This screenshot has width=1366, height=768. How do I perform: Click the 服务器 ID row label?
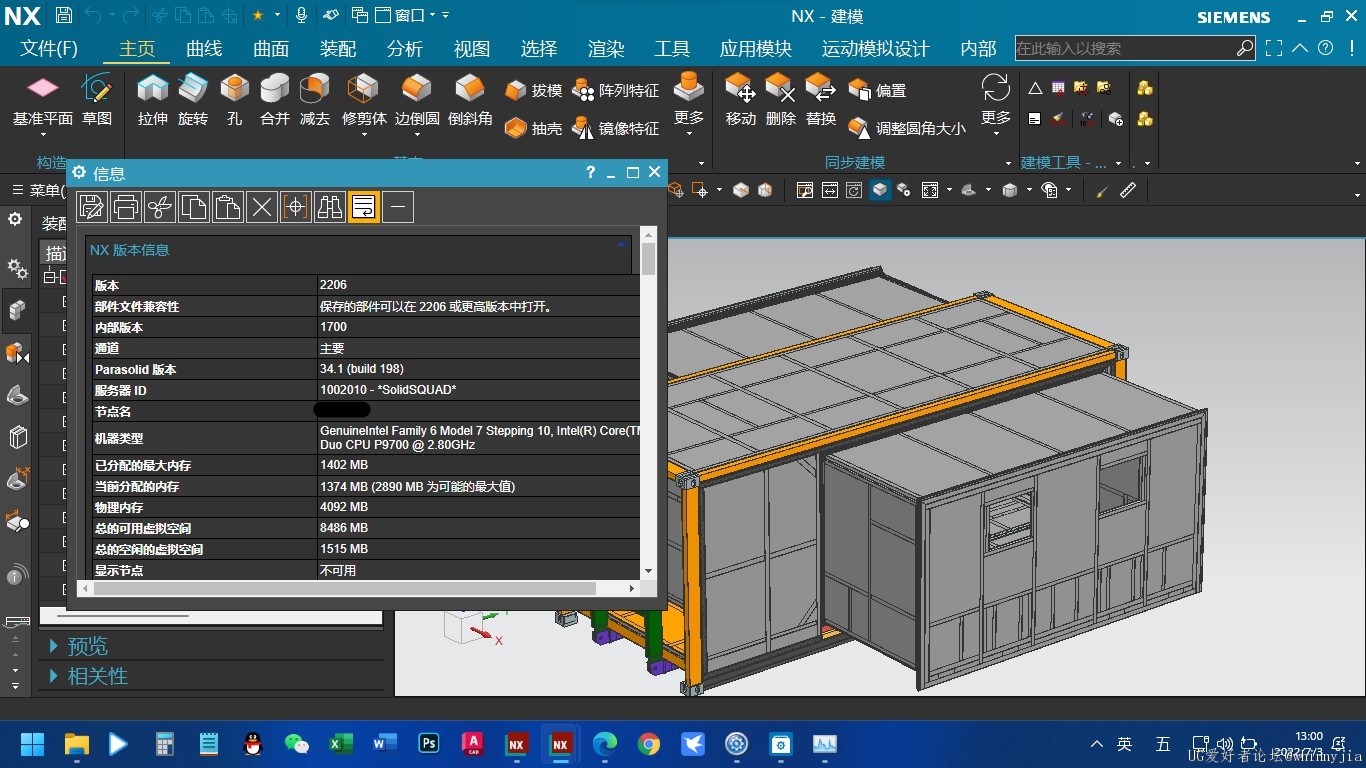point(120,390)
